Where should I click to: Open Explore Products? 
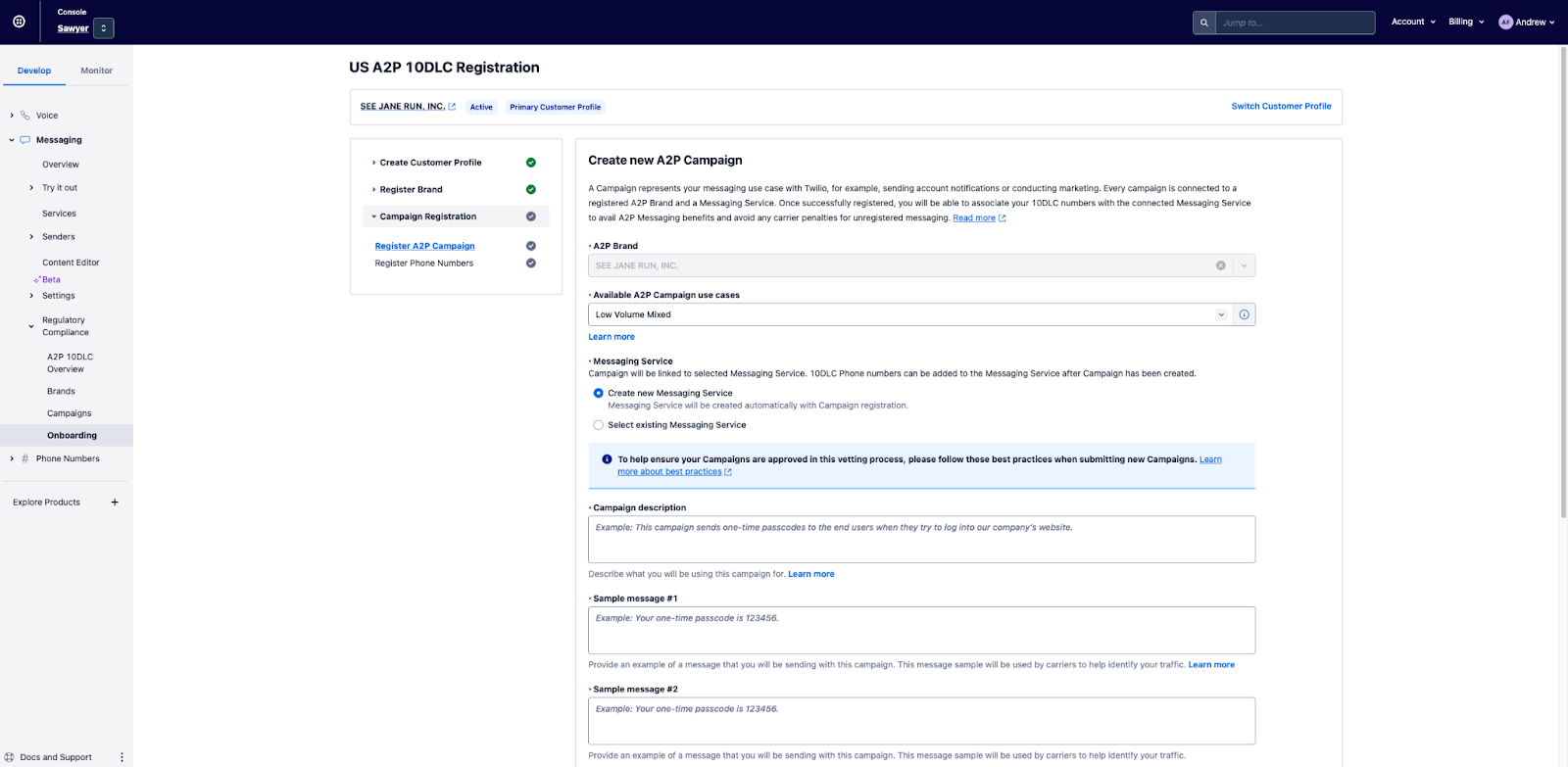(x=46, y=503)
